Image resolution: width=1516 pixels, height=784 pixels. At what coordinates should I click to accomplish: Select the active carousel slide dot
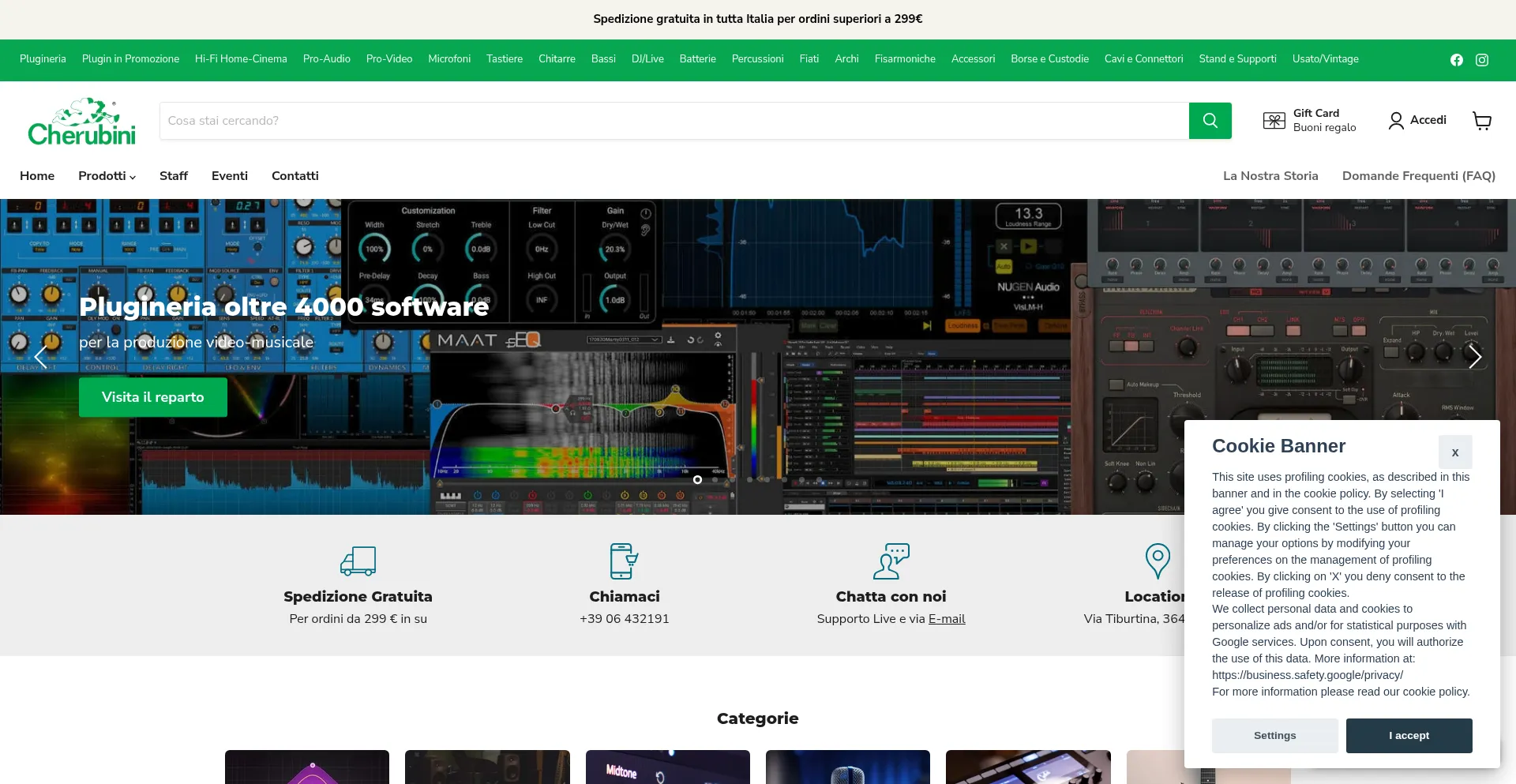click(x=697, y=479)
